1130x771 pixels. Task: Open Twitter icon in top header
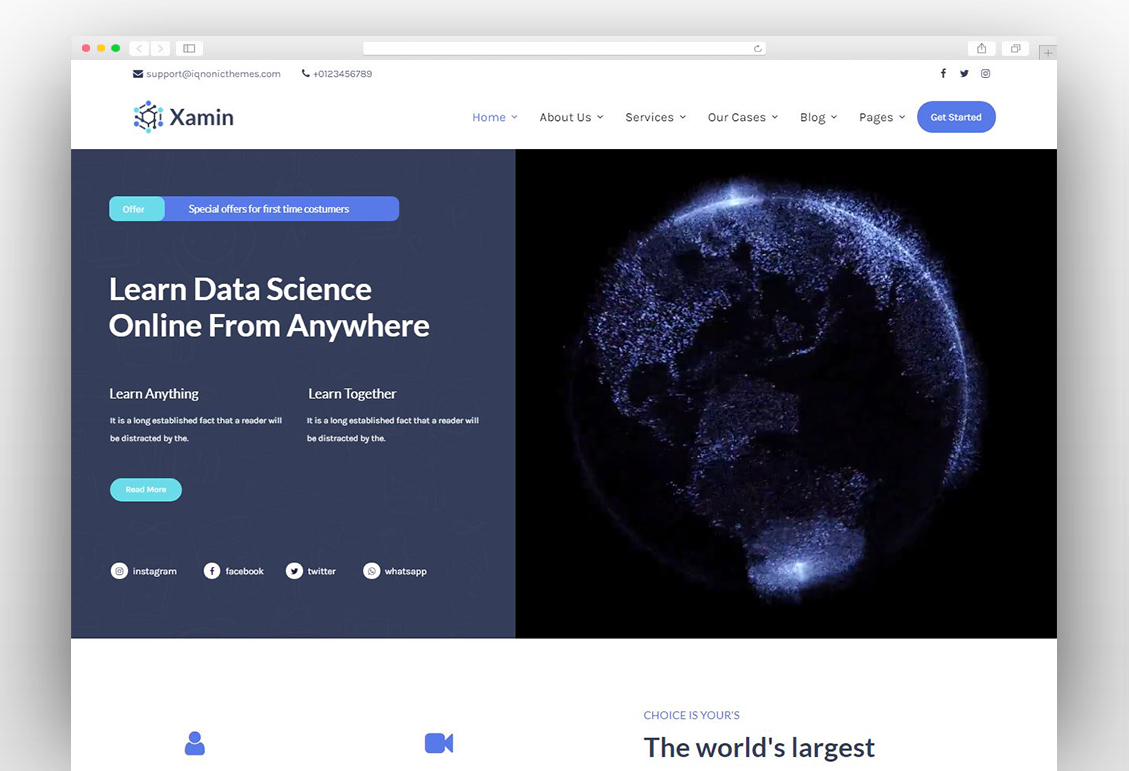tap(964, 73)
